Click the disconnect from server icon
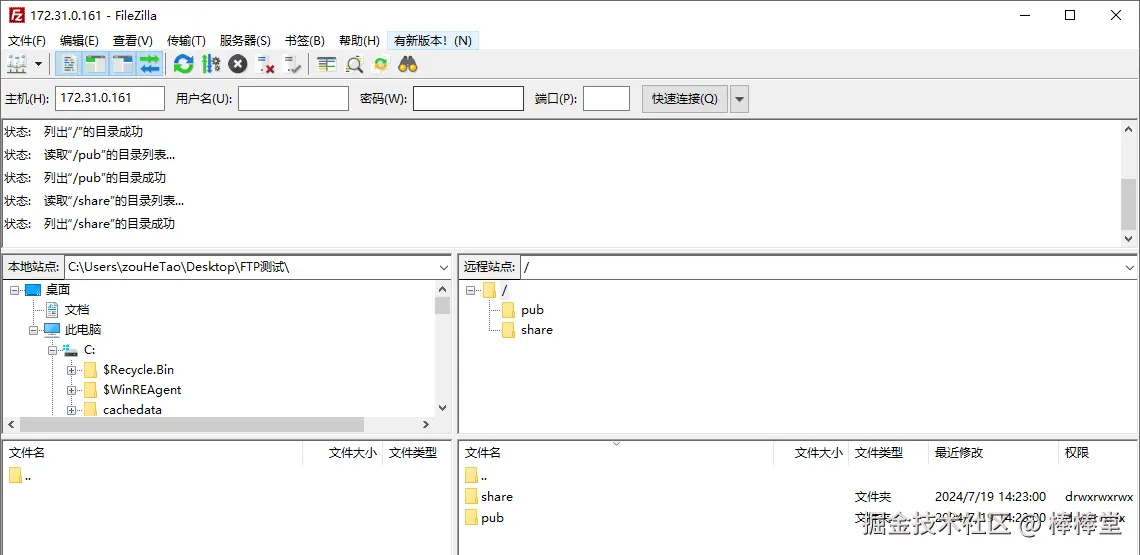This screenshot has width=1140, height=555. click(265, 65)
